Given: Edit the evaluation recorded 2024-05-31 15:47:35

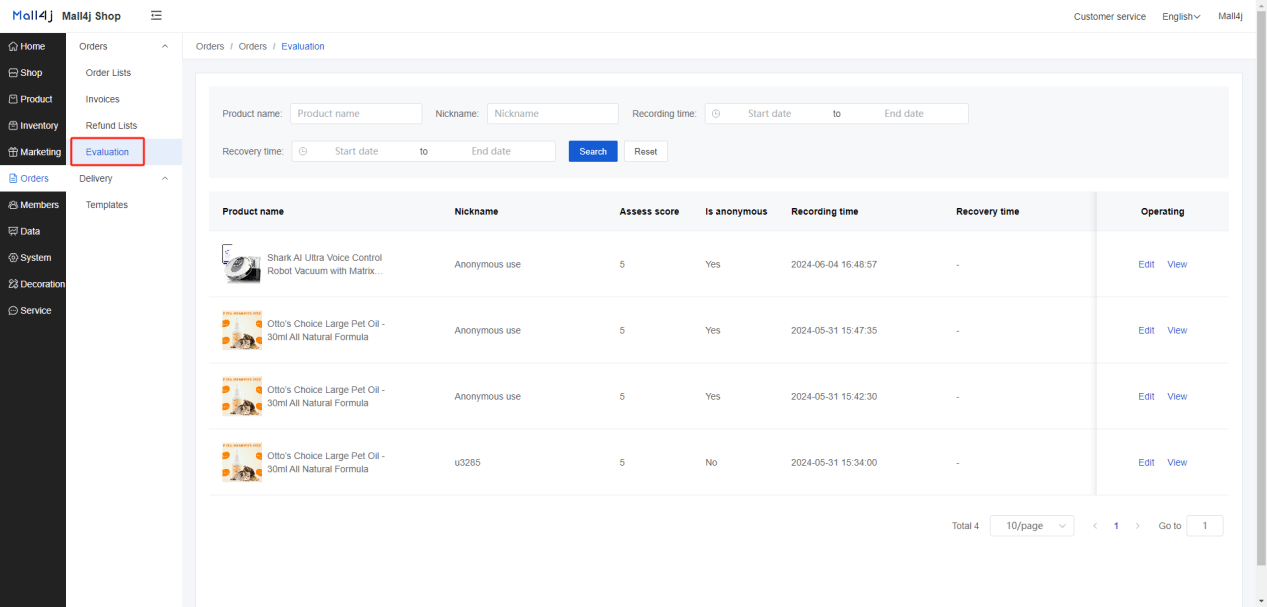Looking at the screenshot, I should pyautogui.click(x=1146, y=331).
